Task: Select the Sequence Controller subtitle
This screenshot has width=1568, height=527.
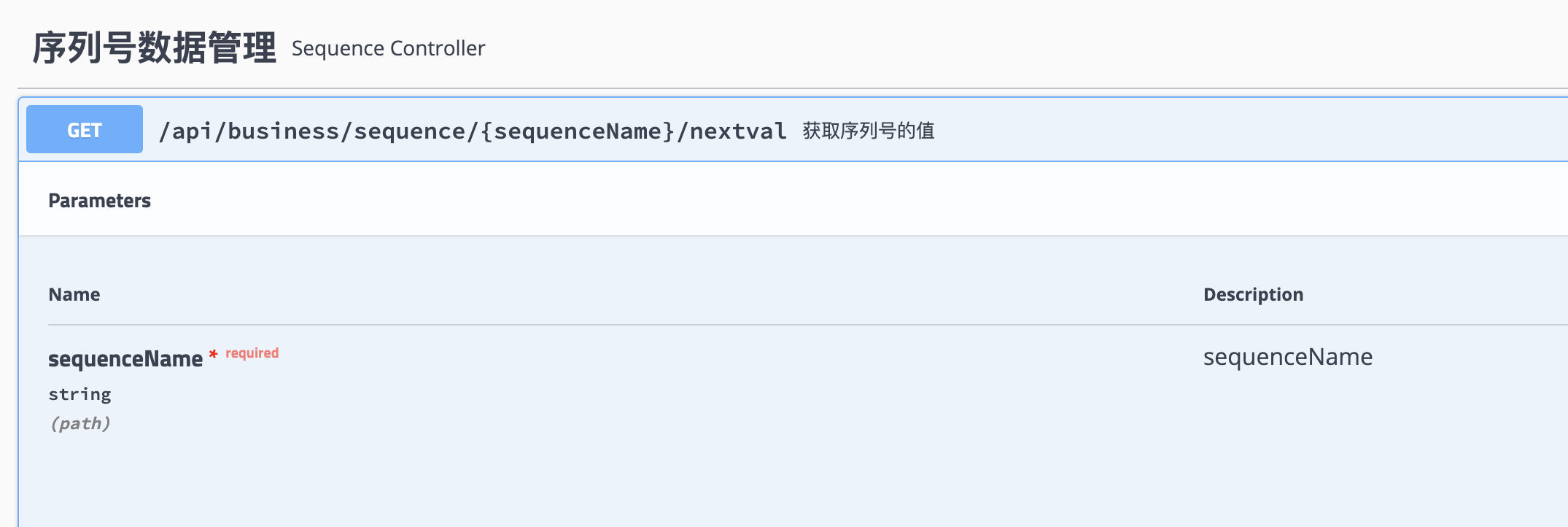Action: [387, 49]
